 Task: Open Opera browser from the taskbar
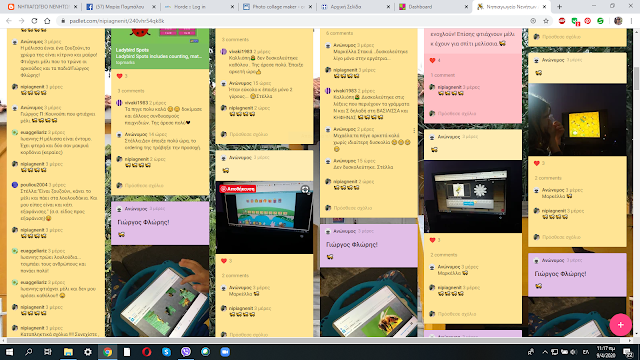point(147,352)
